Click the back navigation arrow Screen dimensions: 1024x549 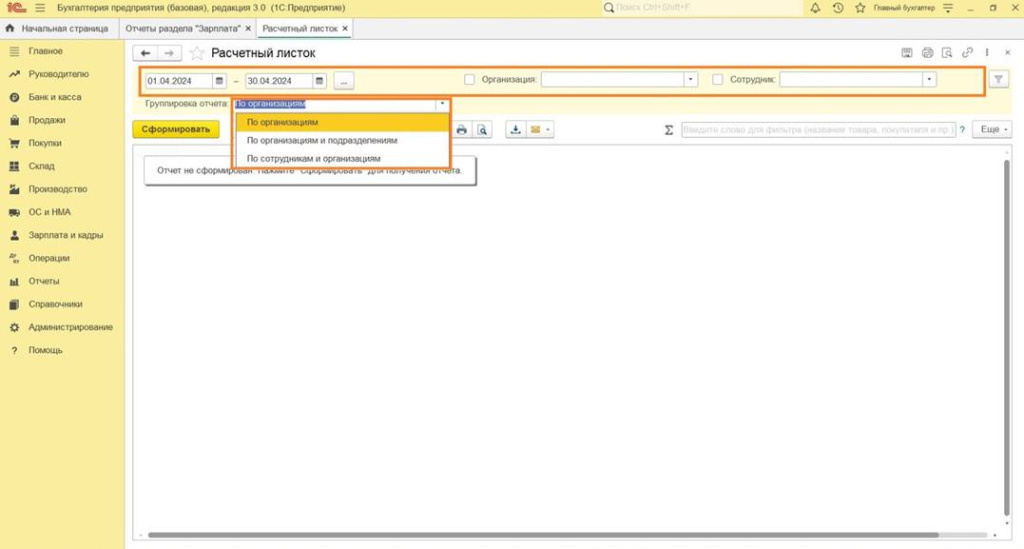point(146,53)
